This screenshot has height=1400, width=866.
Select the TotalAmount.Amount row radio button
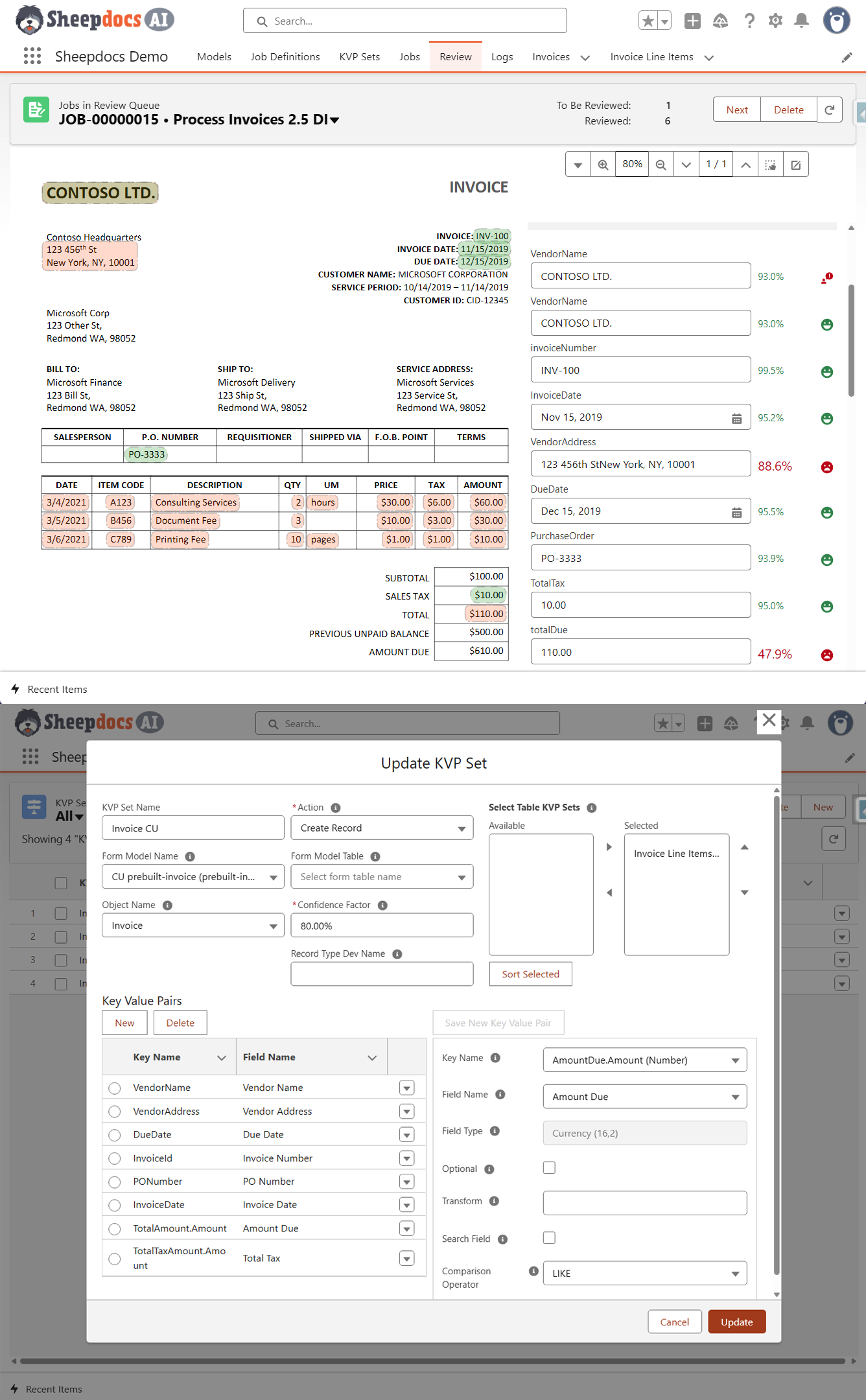115,1229
